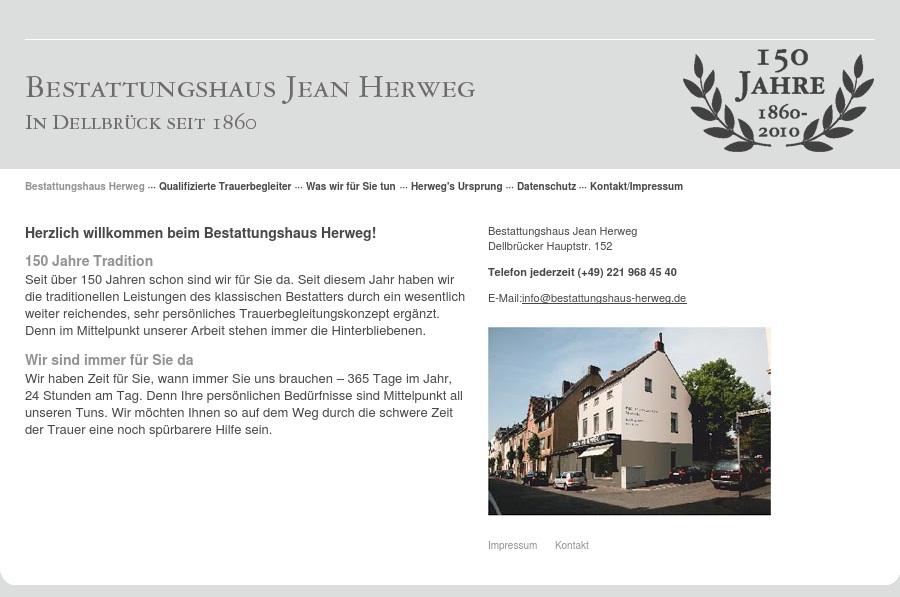Click the address Dellbrücker Hauptstr. 152

tap(550, 246)
